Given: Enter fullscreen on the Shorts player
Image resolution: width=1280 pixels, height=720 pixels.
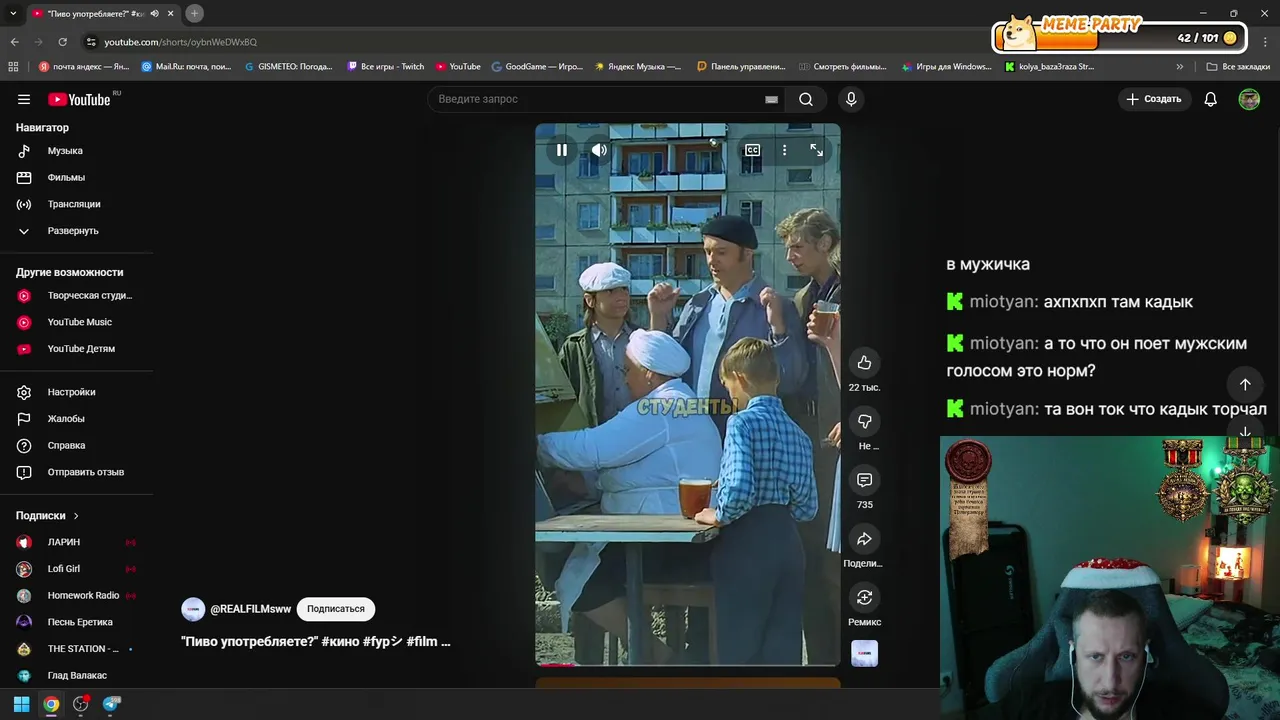Looking at the screenshot, I should [817, 150].
